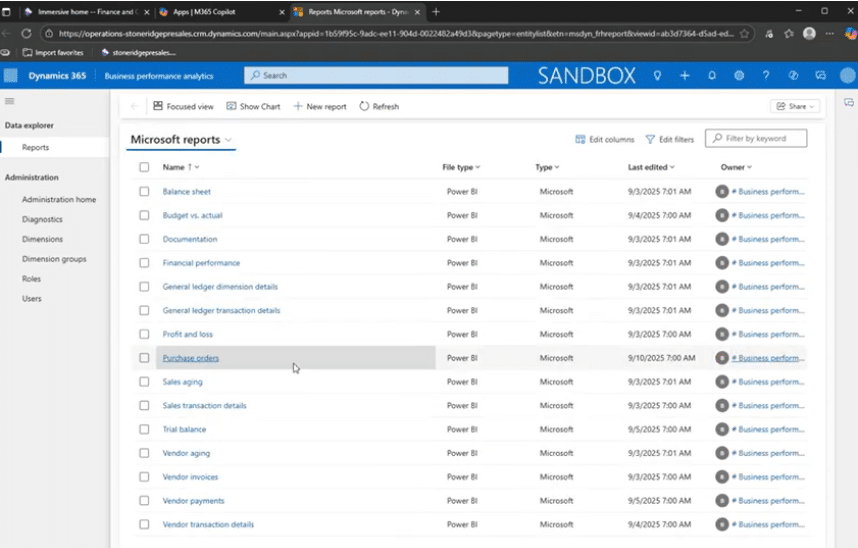This screenshot has height=548, width=858.
Task: Click the plus icon in blue header
Action: click(685, 76)
